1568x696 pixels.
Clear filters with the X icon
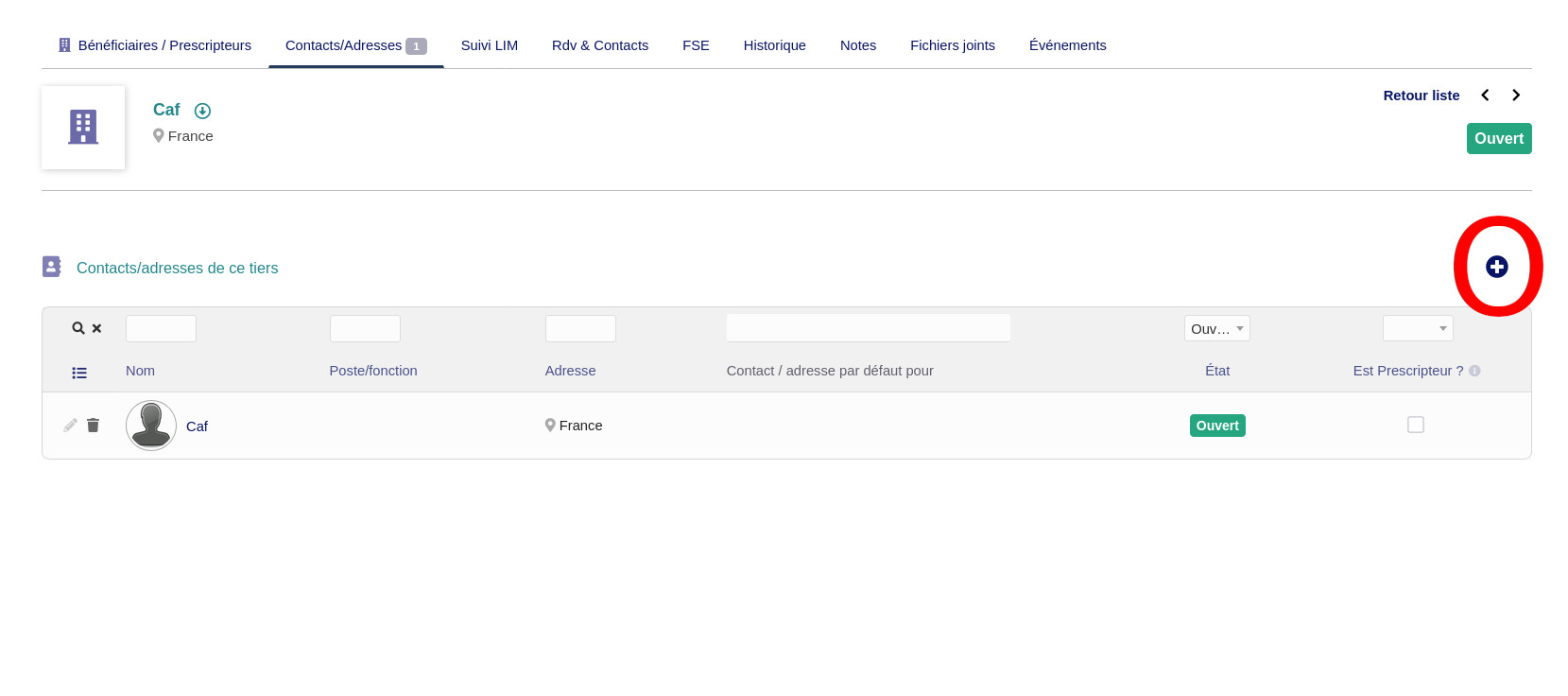click(96, 328)
